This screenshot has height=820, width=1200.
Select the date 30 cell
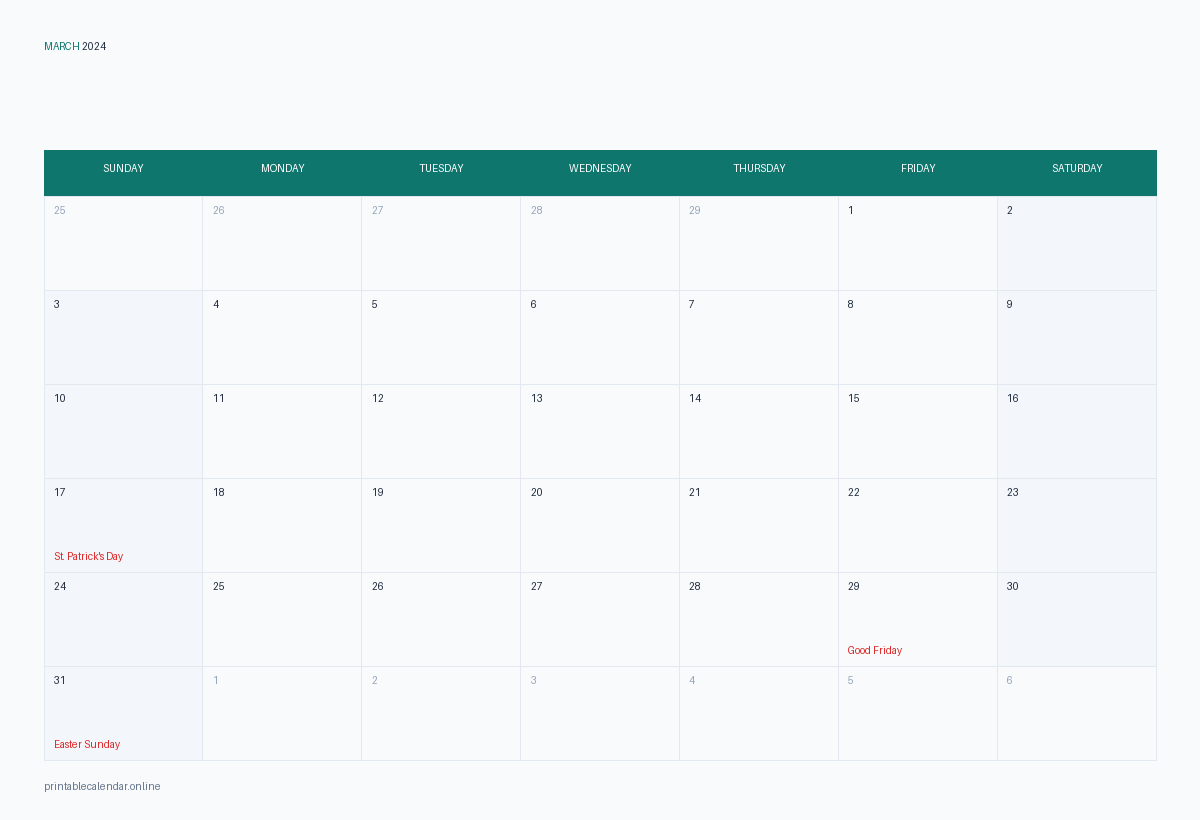tap(1077, 620)
